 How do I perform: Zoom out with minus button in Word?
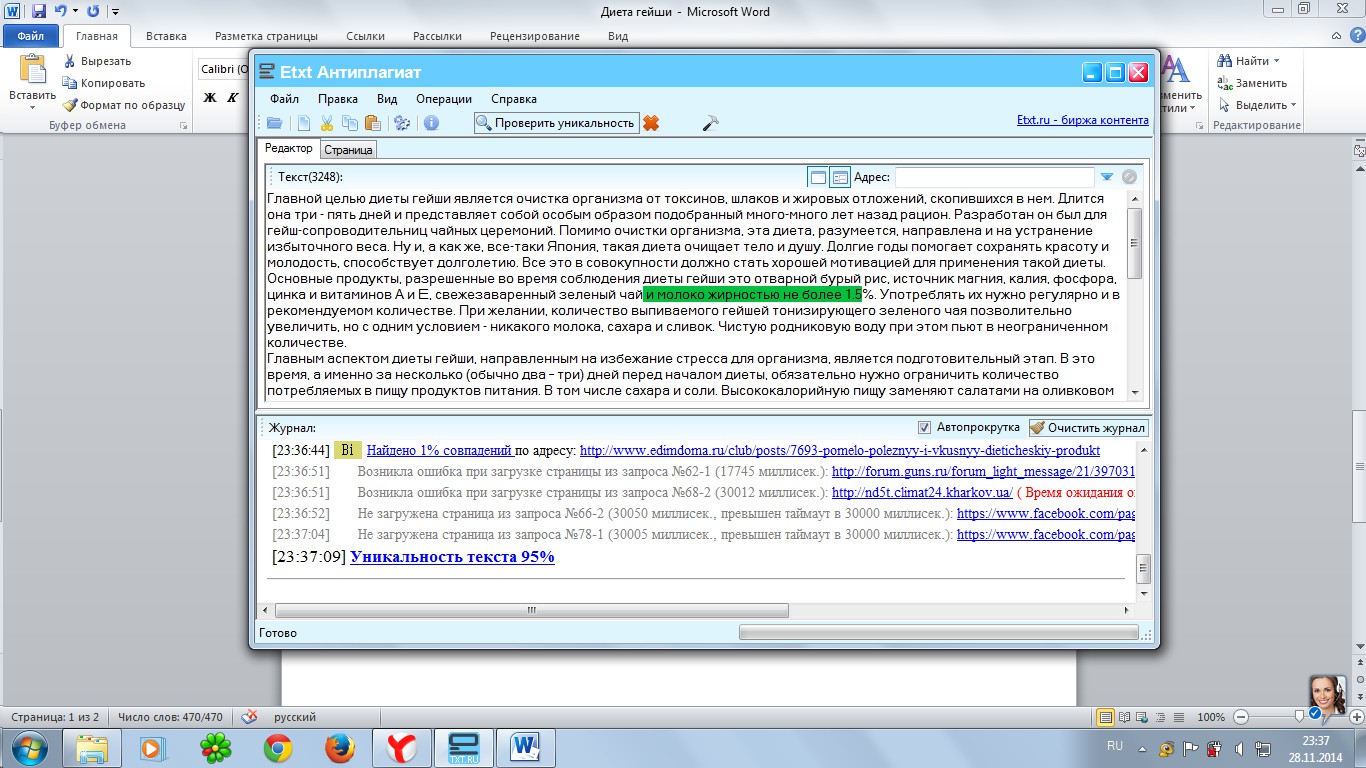pos(1240,717)
